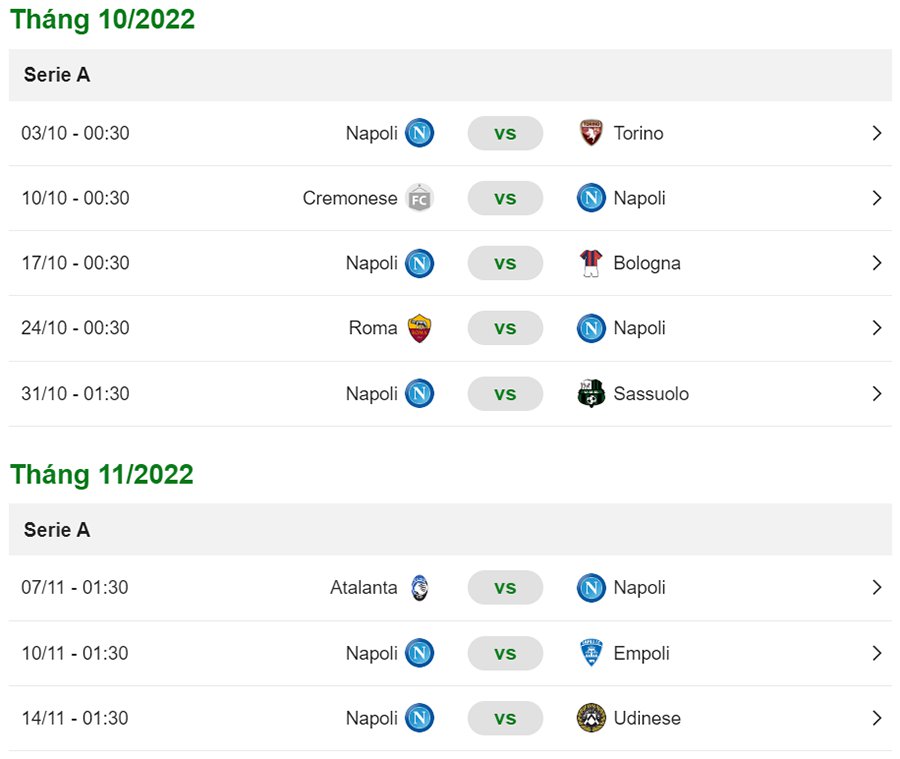Screen dimensions: 900x759
Task: Open the chevron on the Napoli vs Udinese row
Action: point(877,718)
